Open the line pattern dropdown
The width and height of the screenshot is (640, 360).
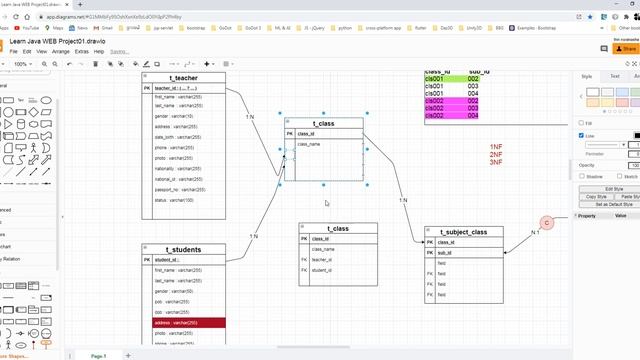606,145
